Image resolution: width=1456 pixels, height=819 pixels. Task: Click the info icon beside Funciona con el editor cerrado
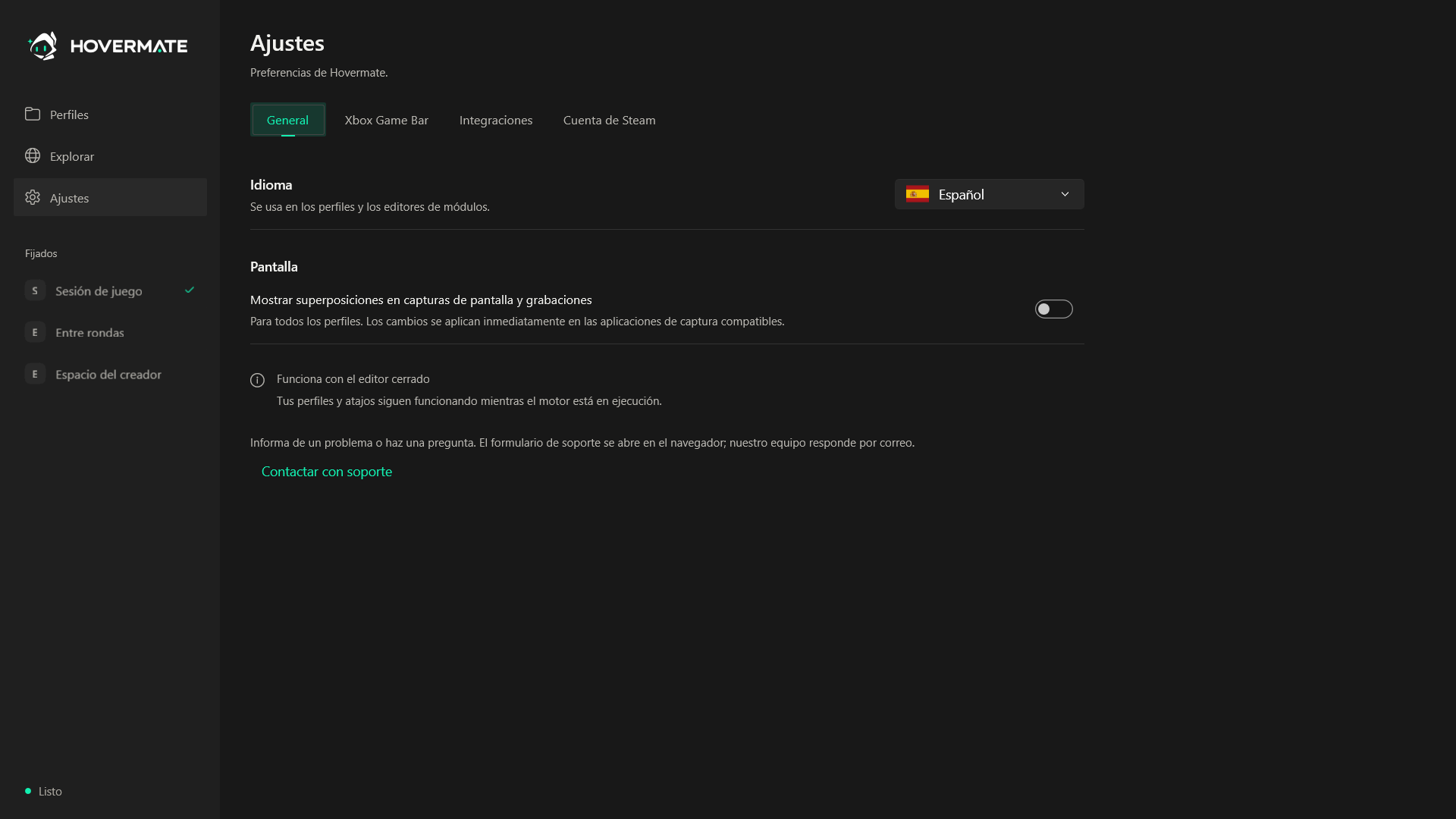pyautogui.click(x=258, y=380)
